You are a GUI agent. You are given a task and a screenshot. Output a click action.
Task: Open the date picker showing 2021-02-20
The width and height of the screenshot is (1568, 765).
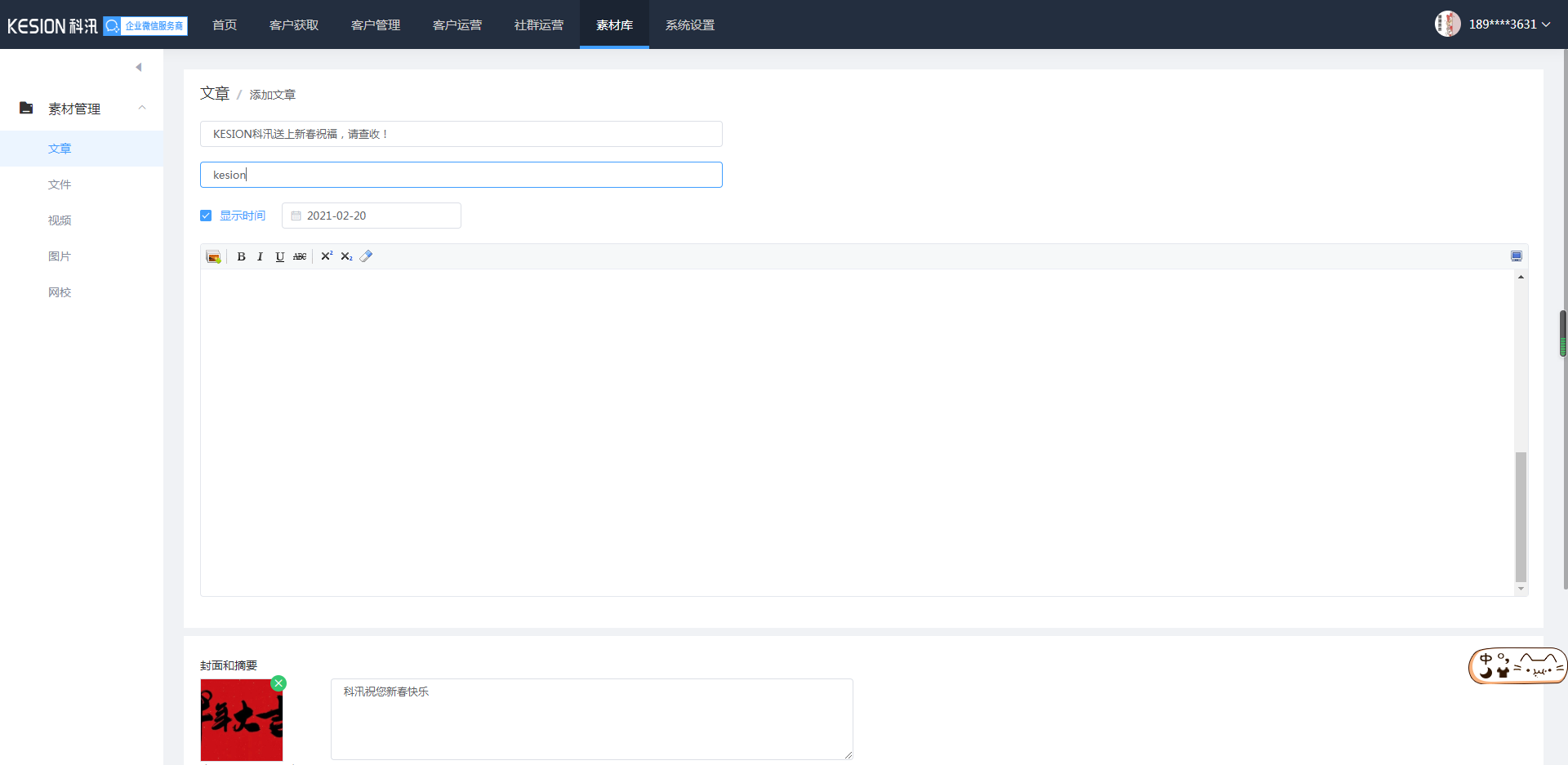click(x=372, y=216)
